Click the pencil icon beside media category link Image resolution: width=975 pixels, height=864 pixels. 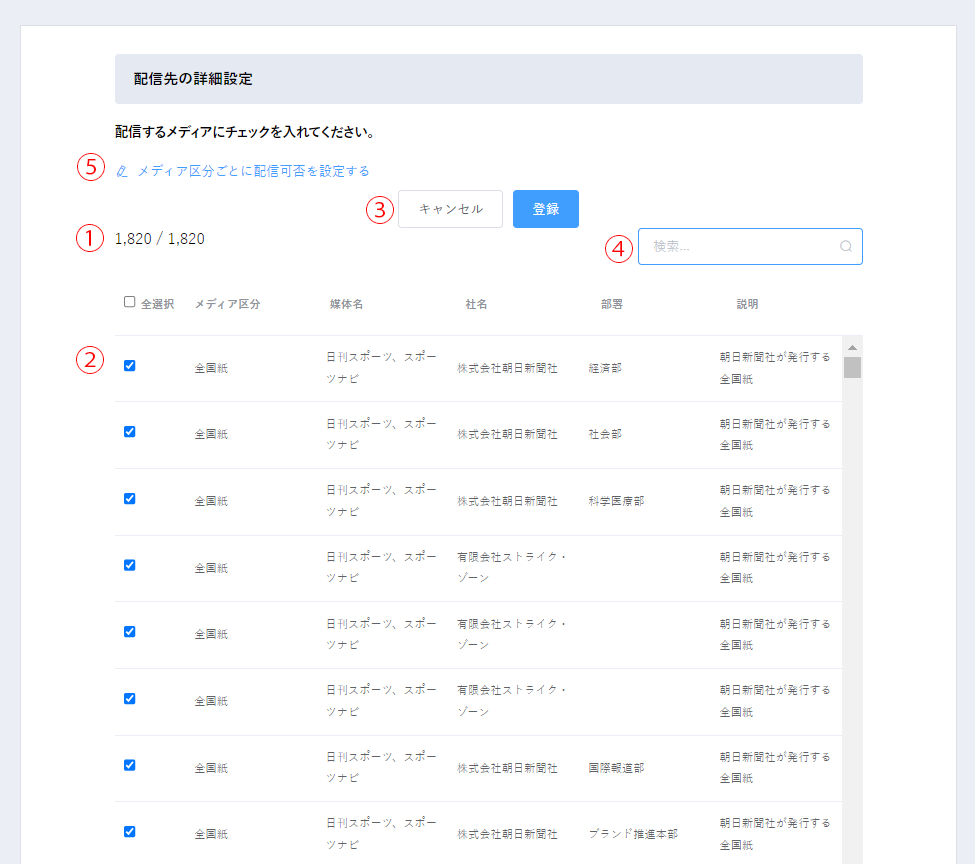point(122,171)
